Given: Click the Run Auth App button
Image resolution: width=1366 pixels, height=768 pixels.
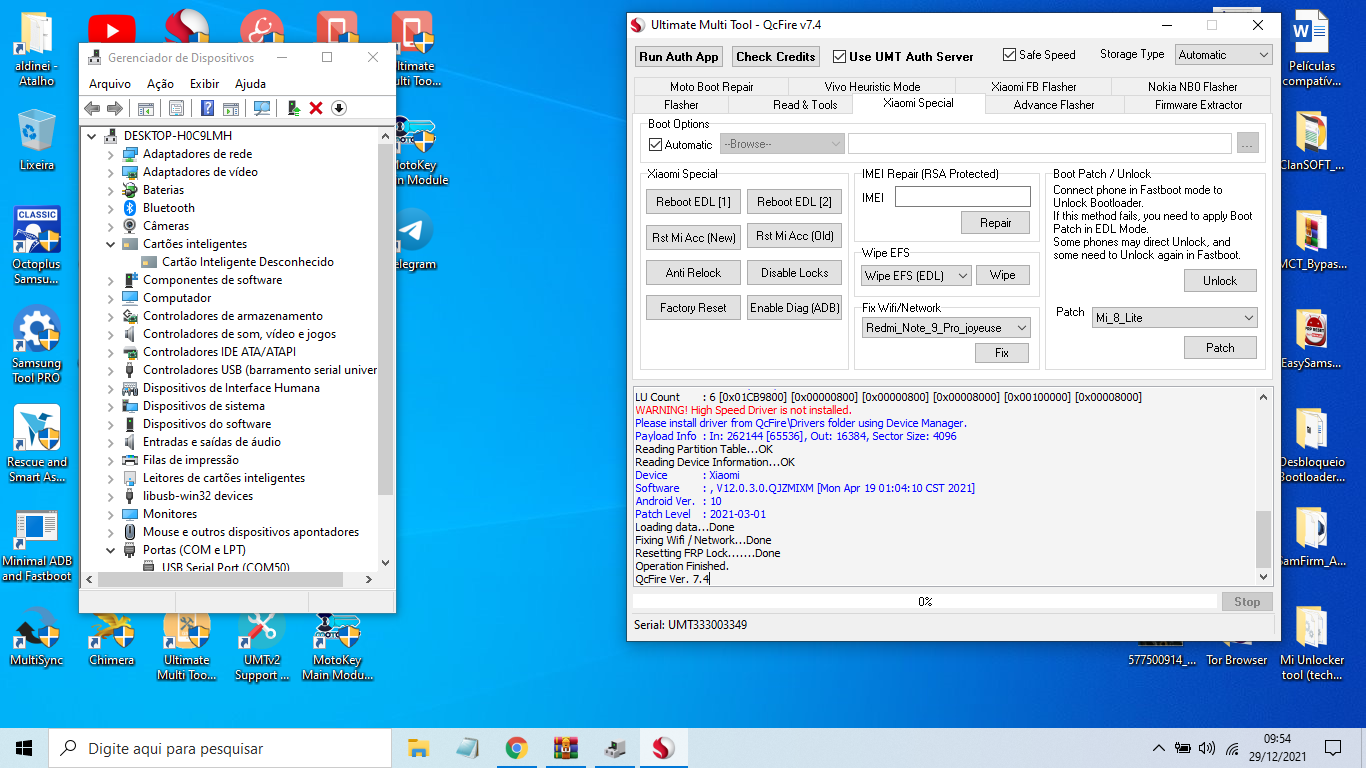Looking at the screenshot, I should tap(679, 57).
